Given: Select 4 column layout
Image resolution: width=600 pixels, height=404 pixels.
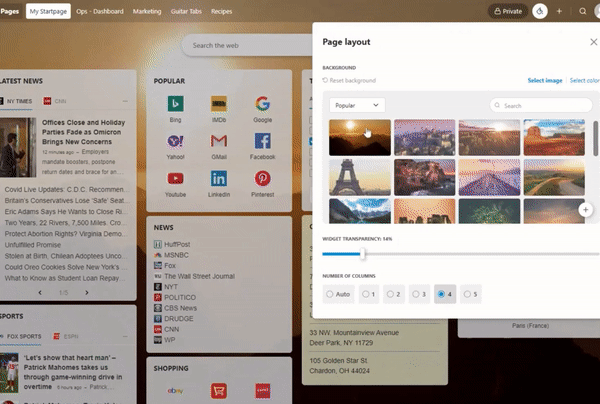Looking at the screenshot, I should 445,294.
